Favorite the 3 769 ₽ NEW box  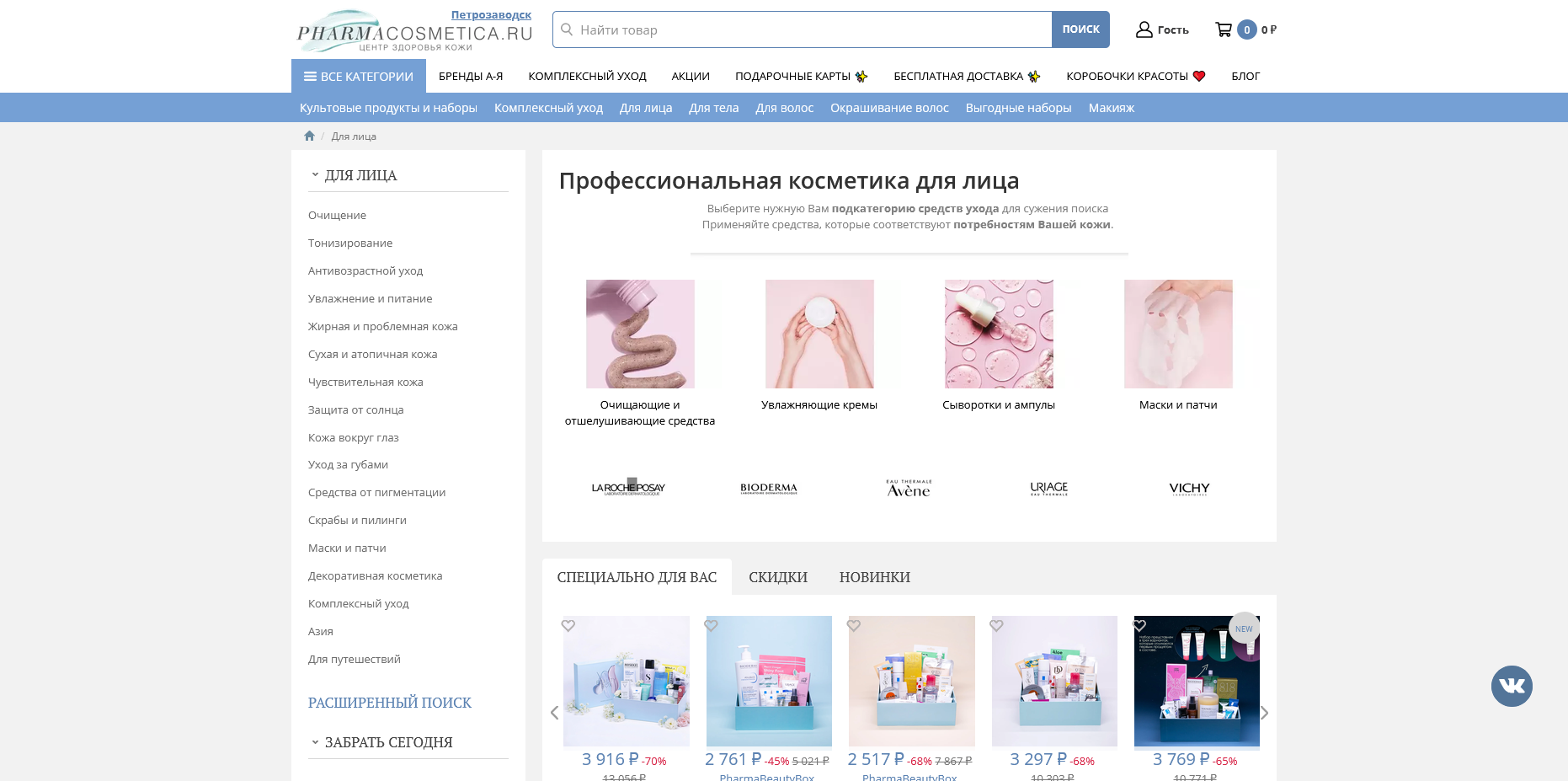point(1139,626)
